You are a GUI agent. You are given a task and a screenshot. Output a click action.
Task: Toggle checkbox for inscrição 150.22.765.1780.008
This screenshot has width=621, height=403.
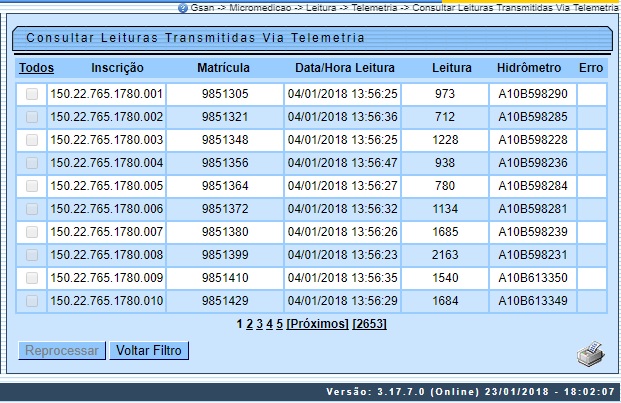(x=32, y=255)
